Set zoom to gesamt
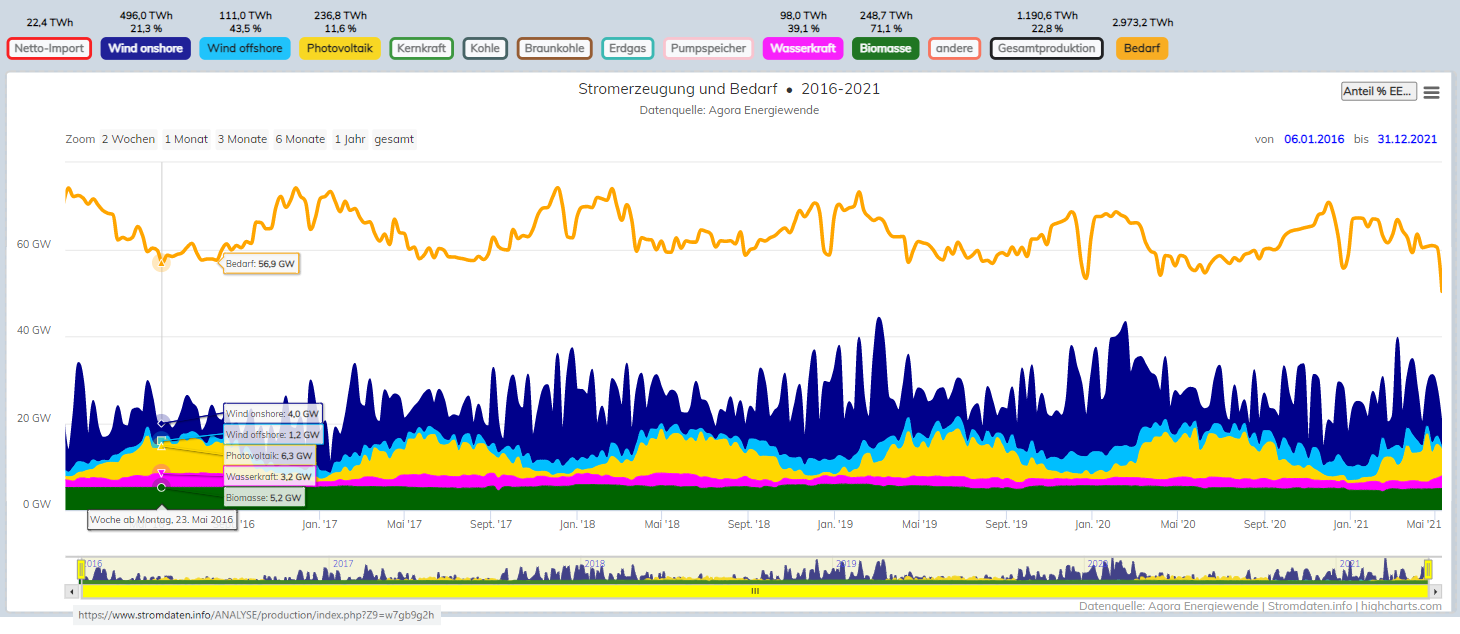Image resolution: width=1460 pixels, height=634 pixels. click(394, 139)
